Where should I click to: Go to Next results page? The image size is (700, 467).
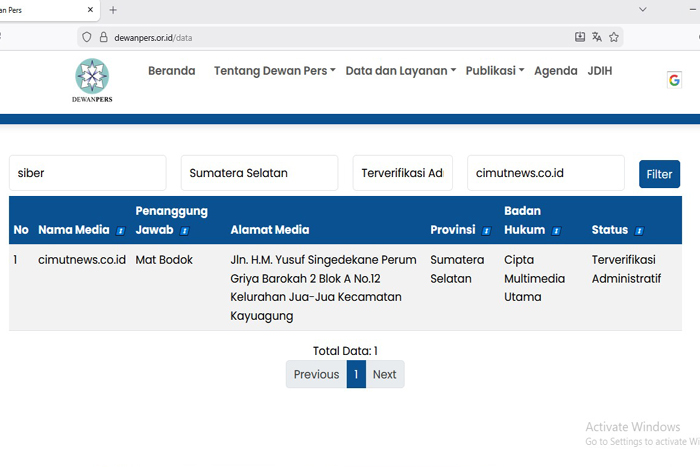pos(384,374)
